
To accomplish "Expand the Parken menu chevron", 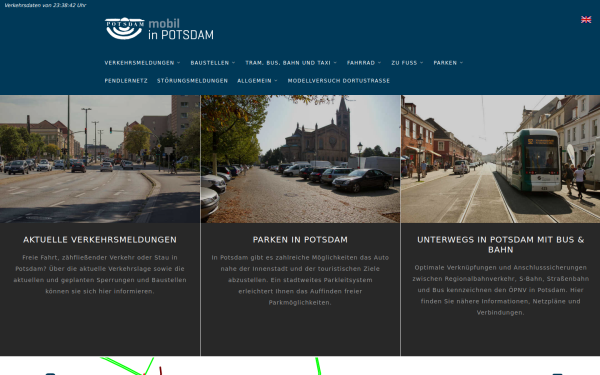I will tap(461, 63).
